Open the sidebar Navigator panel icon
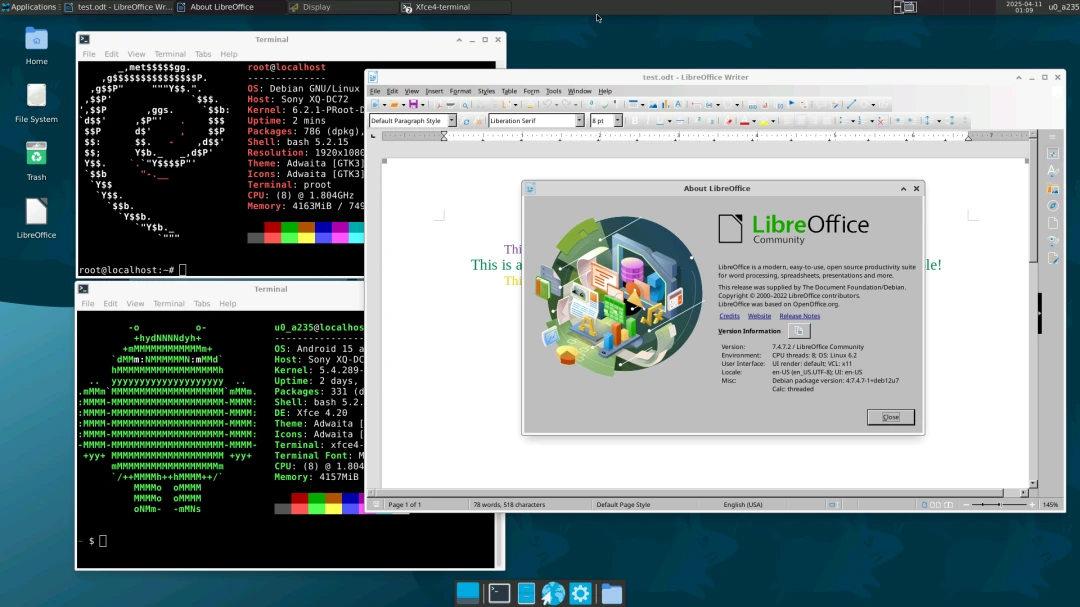 [x=1053, y=205]
